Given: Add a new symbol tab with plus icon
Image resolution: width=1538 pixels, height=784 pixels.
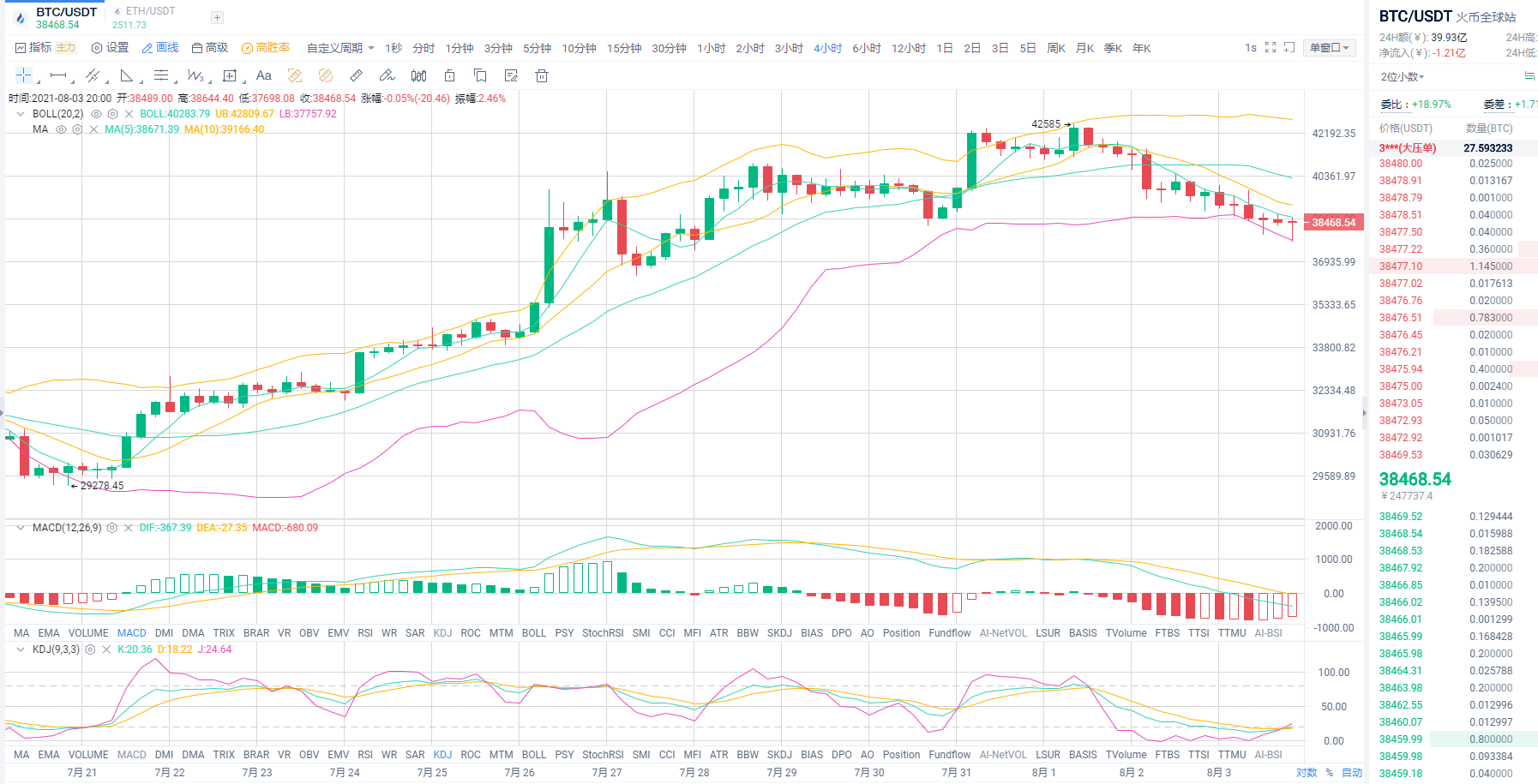Looking at the screenshot, I should [x=217, y=17].
